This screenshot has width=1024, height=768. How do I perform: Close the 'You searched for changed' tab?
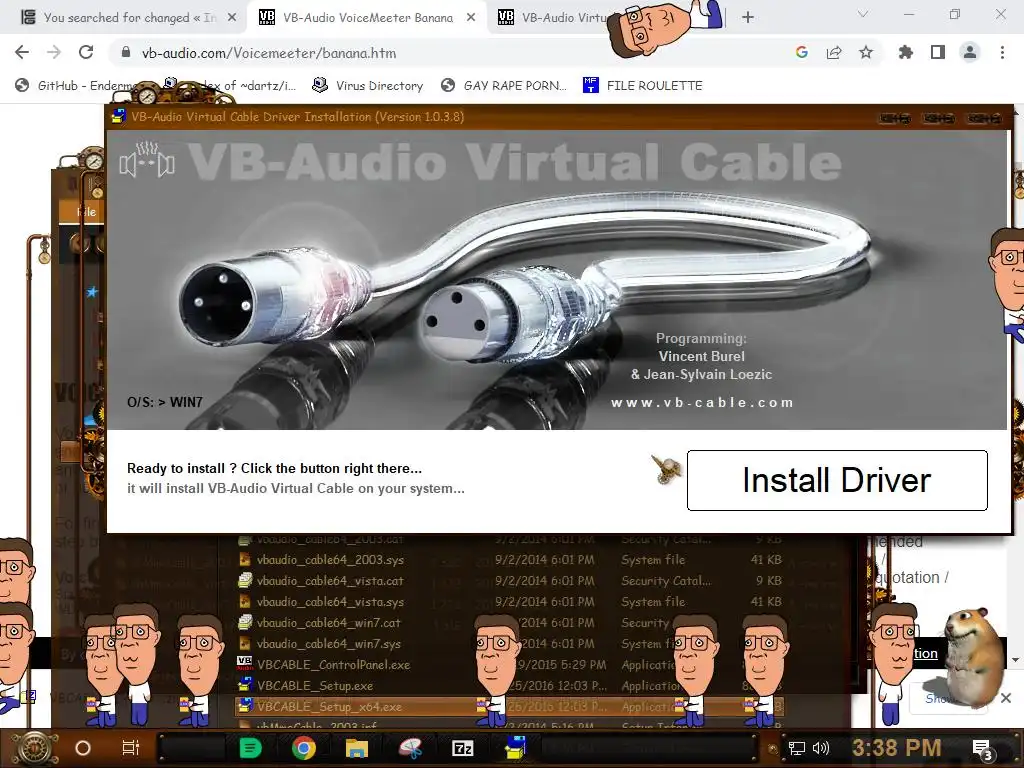tap(231, 18)
